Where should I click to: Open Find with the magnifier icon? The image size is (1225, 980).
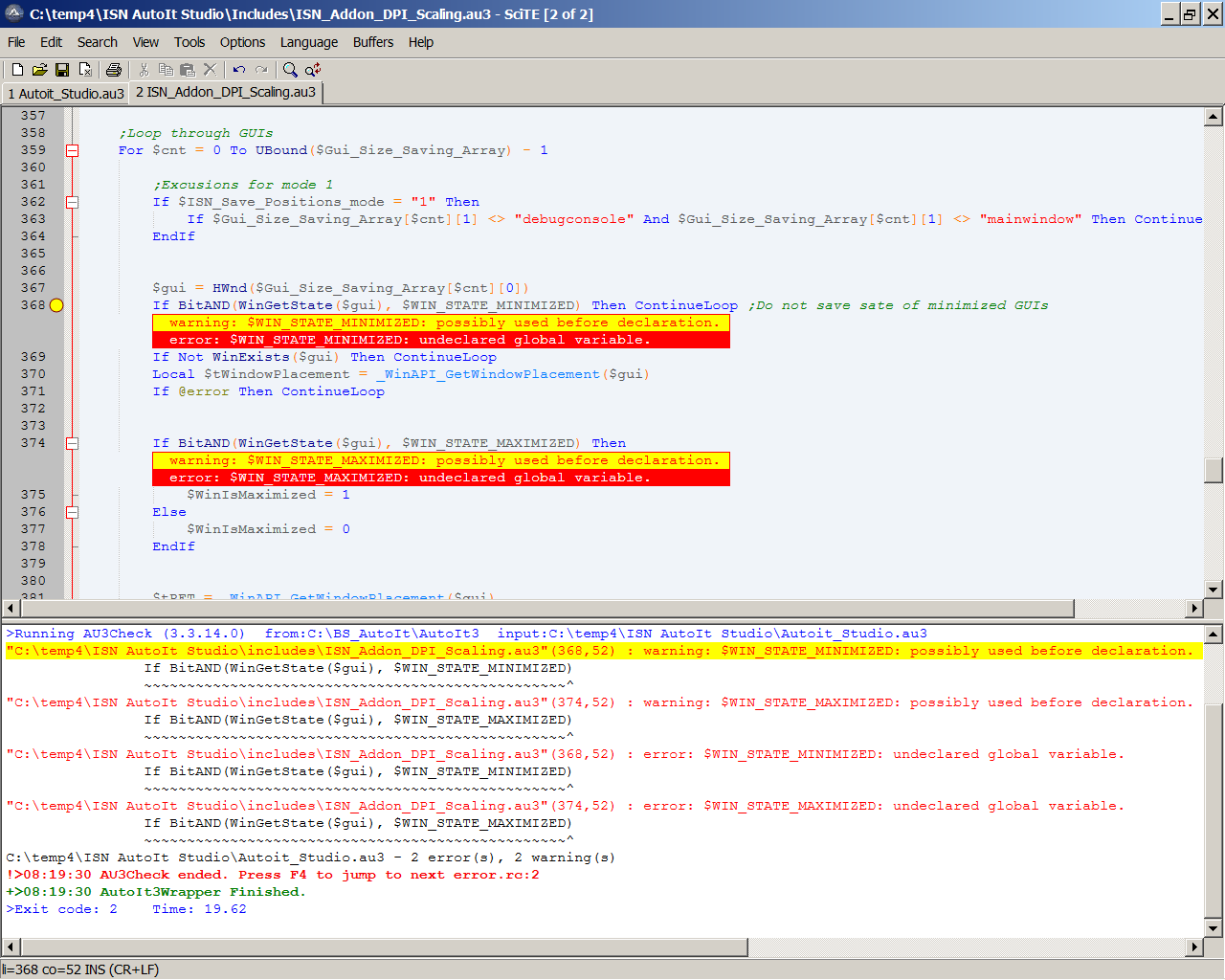(290, 70)
